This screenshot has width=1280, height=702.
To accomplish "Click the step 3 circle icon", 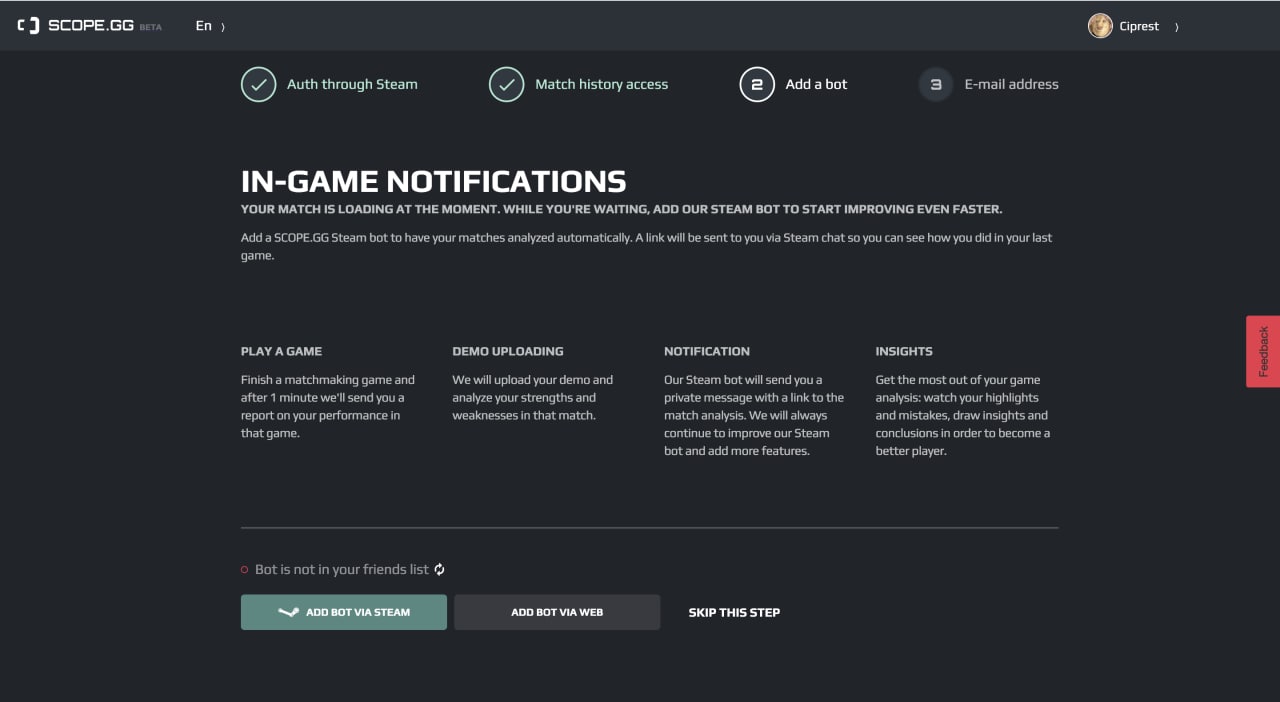I will pos(936,85).
